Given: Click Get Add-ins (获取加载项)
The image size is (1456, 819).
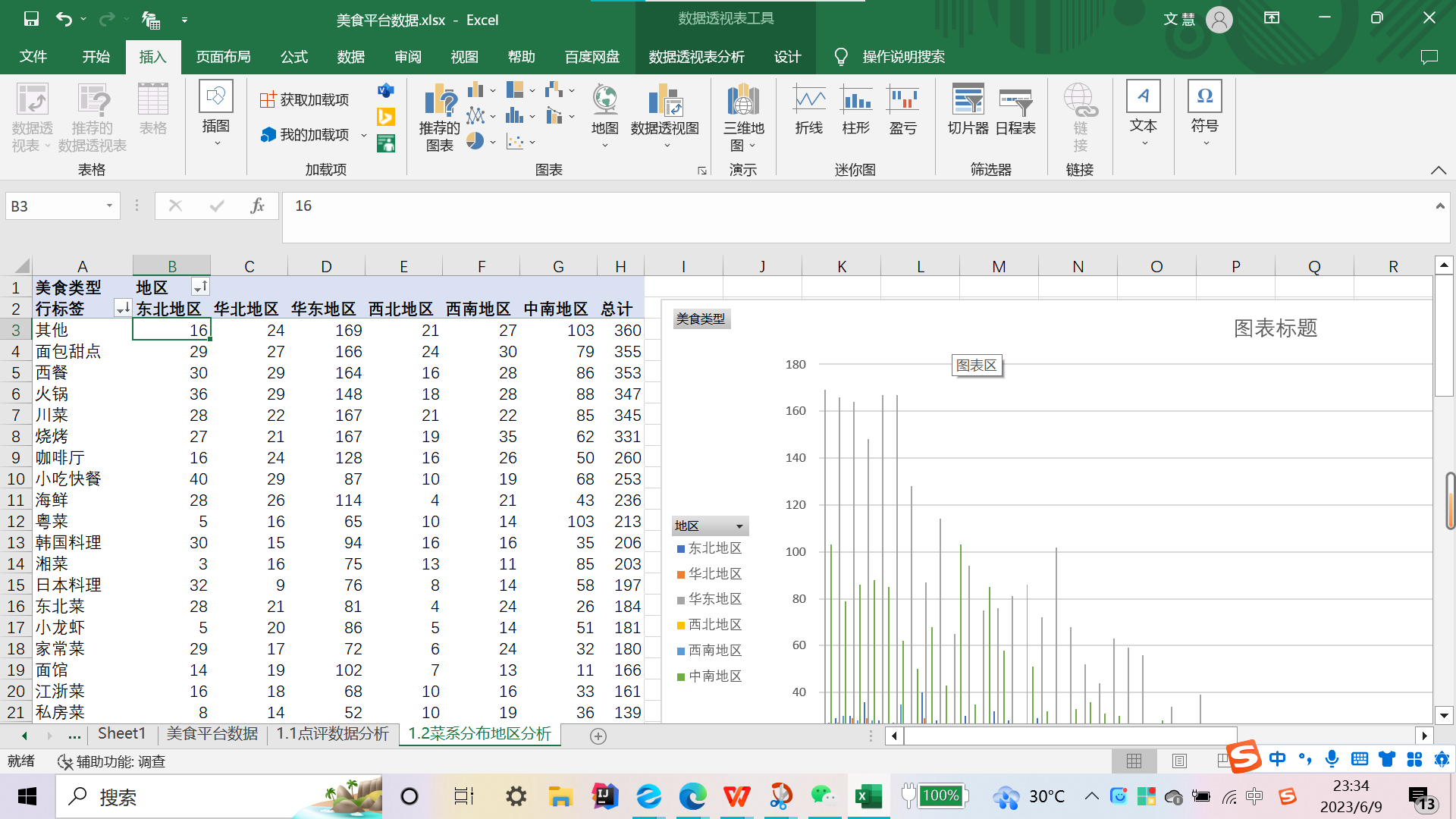Looking at the screenshot, I should click(x=305, y=100).
